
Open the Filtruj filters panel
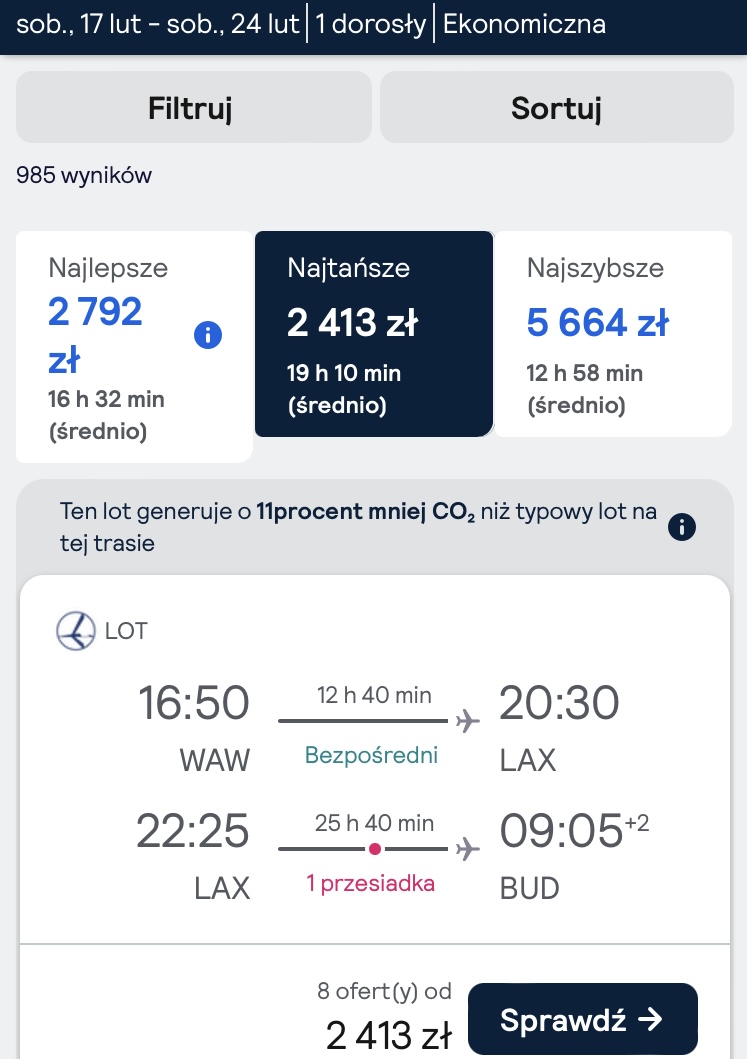pyautogui.click(x=194, y=107)
